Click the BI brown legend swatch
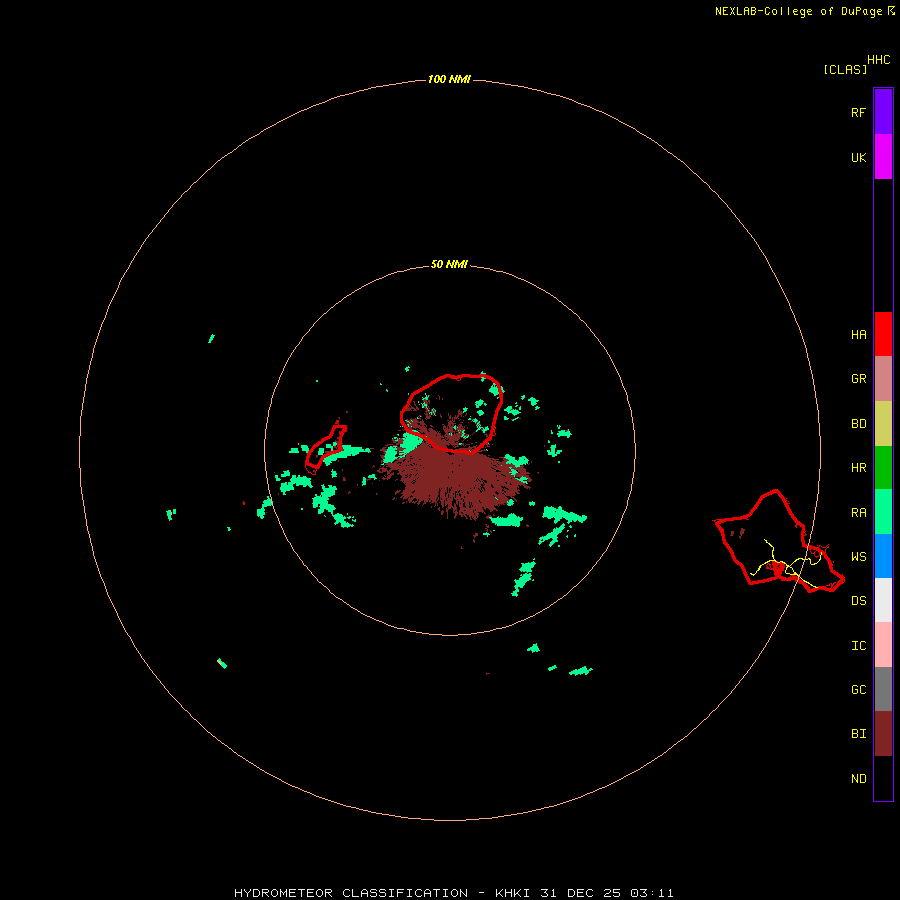 (x=883, y=734)
